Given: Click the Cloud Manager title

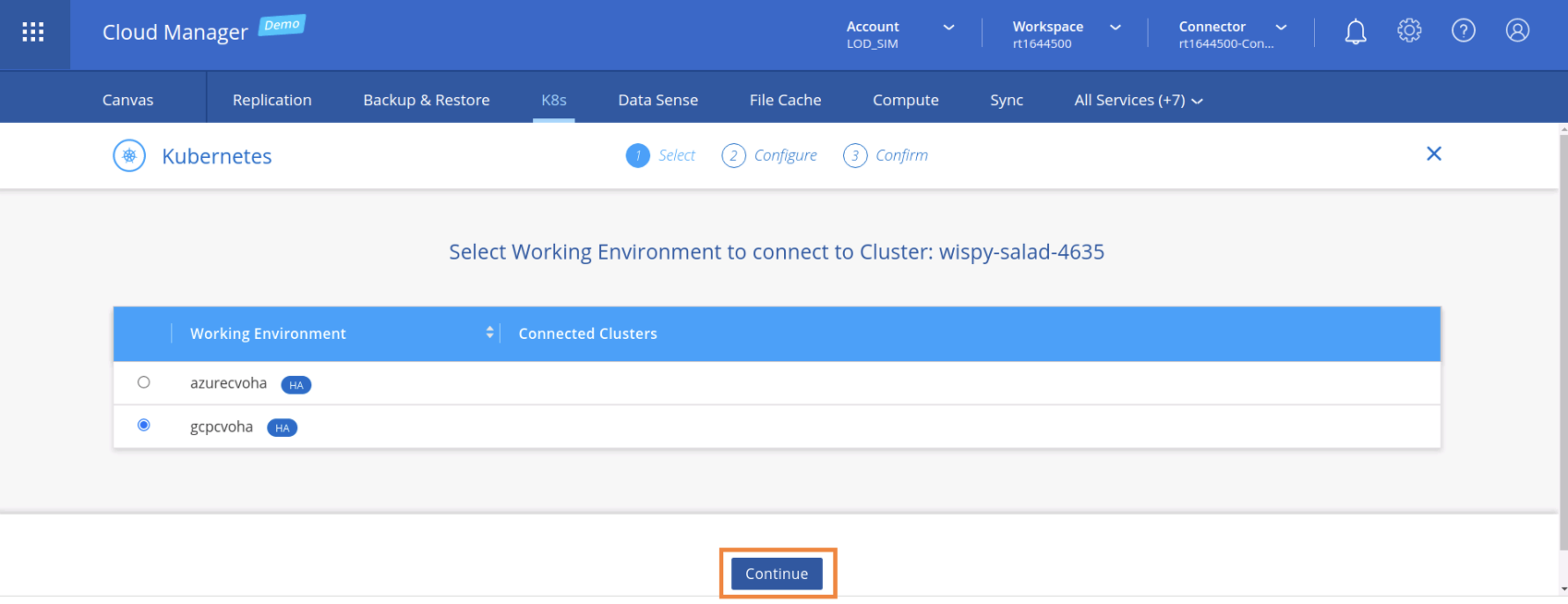Looking at the screenshot, I should point(175,32).
